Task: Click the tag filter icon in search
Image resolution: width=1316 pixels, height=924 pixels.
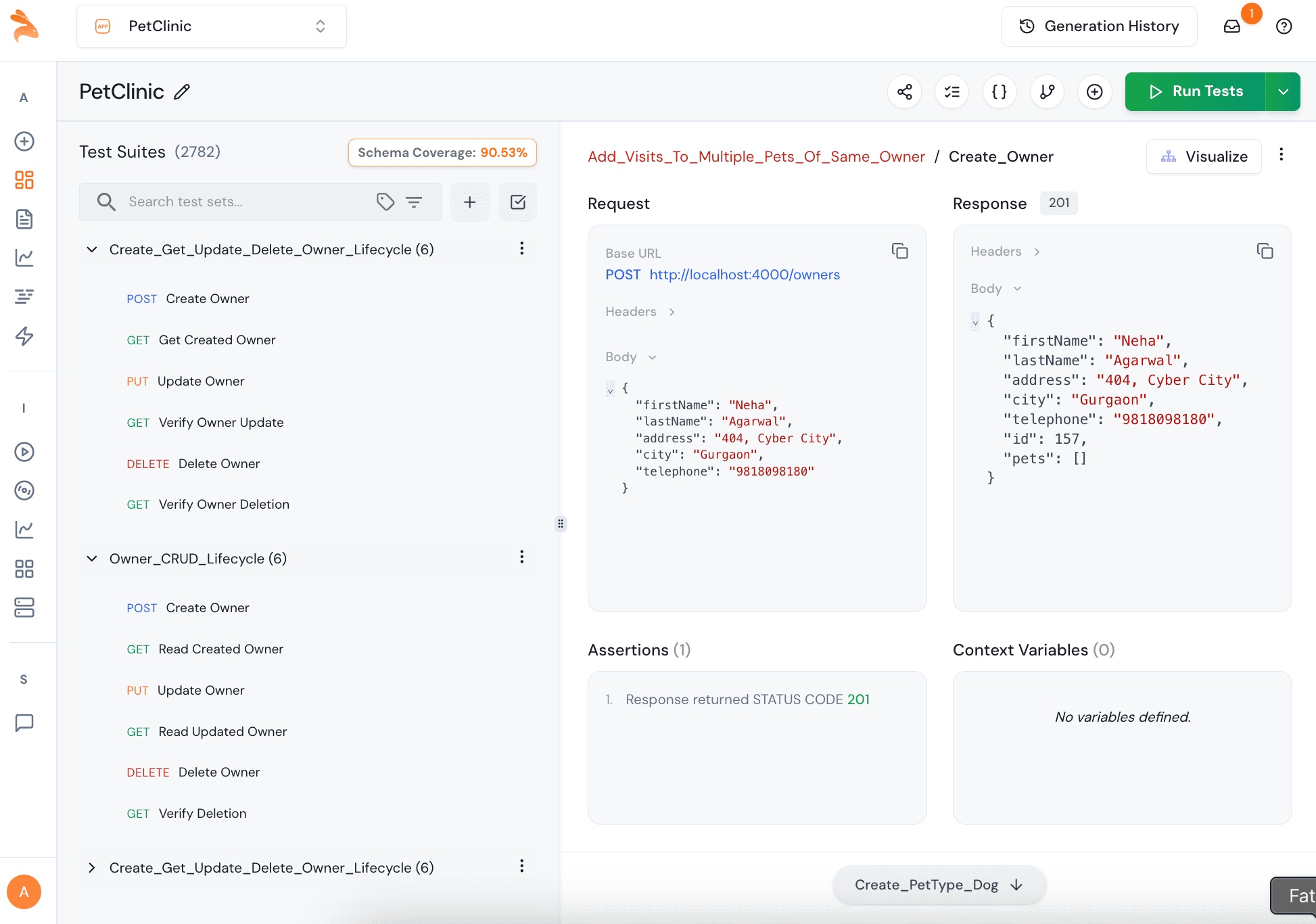Action: (385, 202)
